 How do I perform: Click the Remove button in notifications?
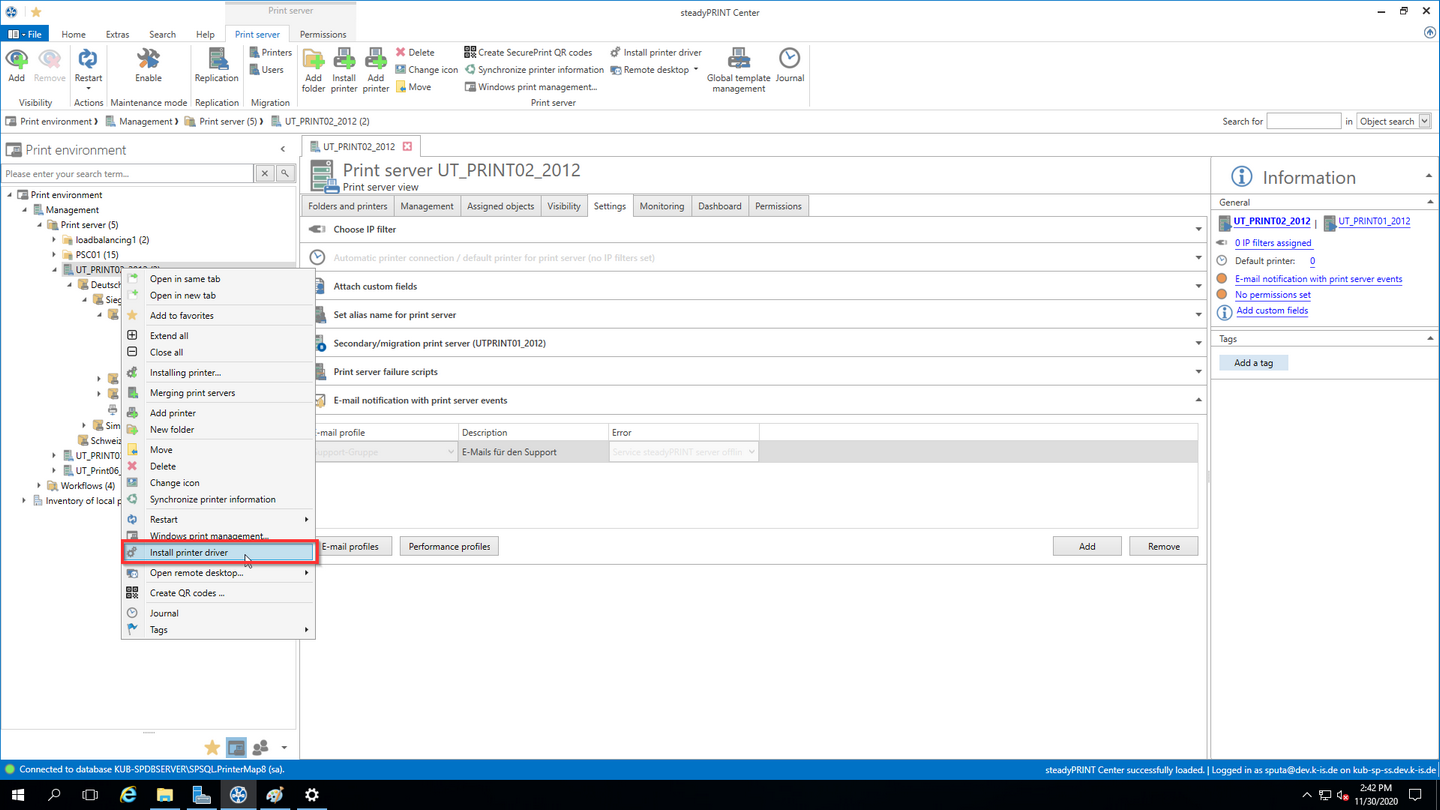(x=1164, y=547)
